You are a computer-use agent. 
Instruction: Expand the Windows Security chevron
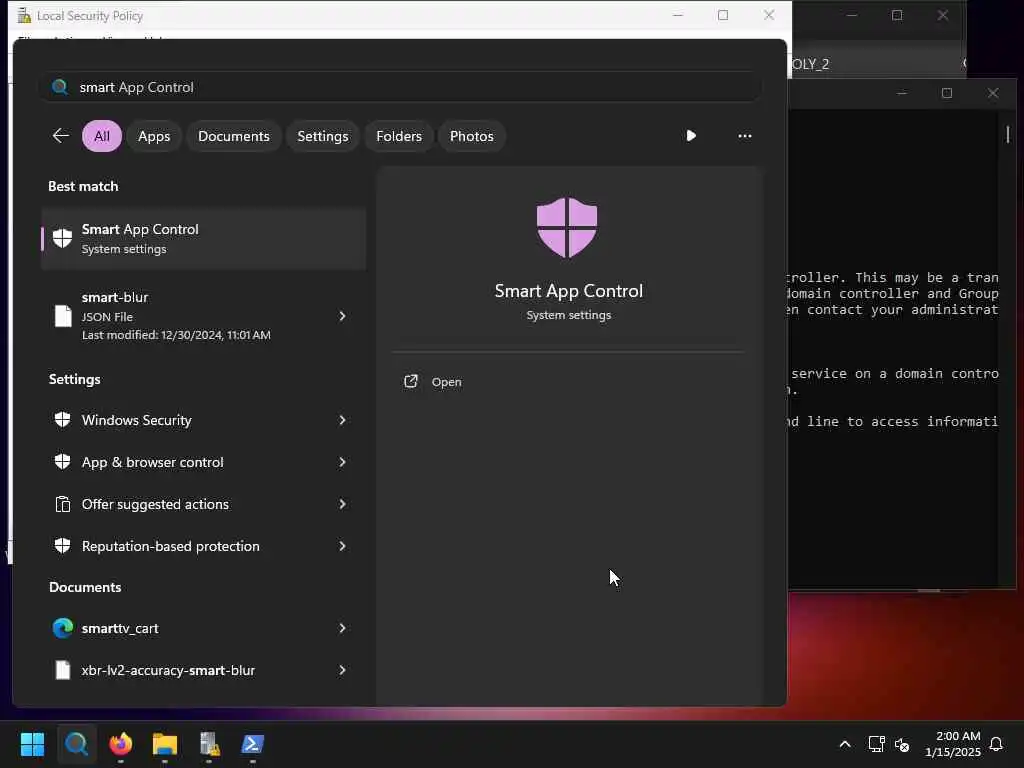tap(342, 420)
